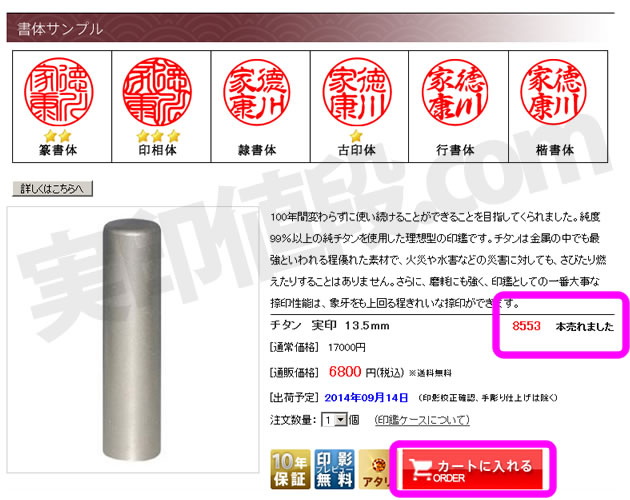Screen dimensions: 630x500
Task: Pick the 行書体 seal font sample
Action: pyautogui.click(x=458, y=107)
